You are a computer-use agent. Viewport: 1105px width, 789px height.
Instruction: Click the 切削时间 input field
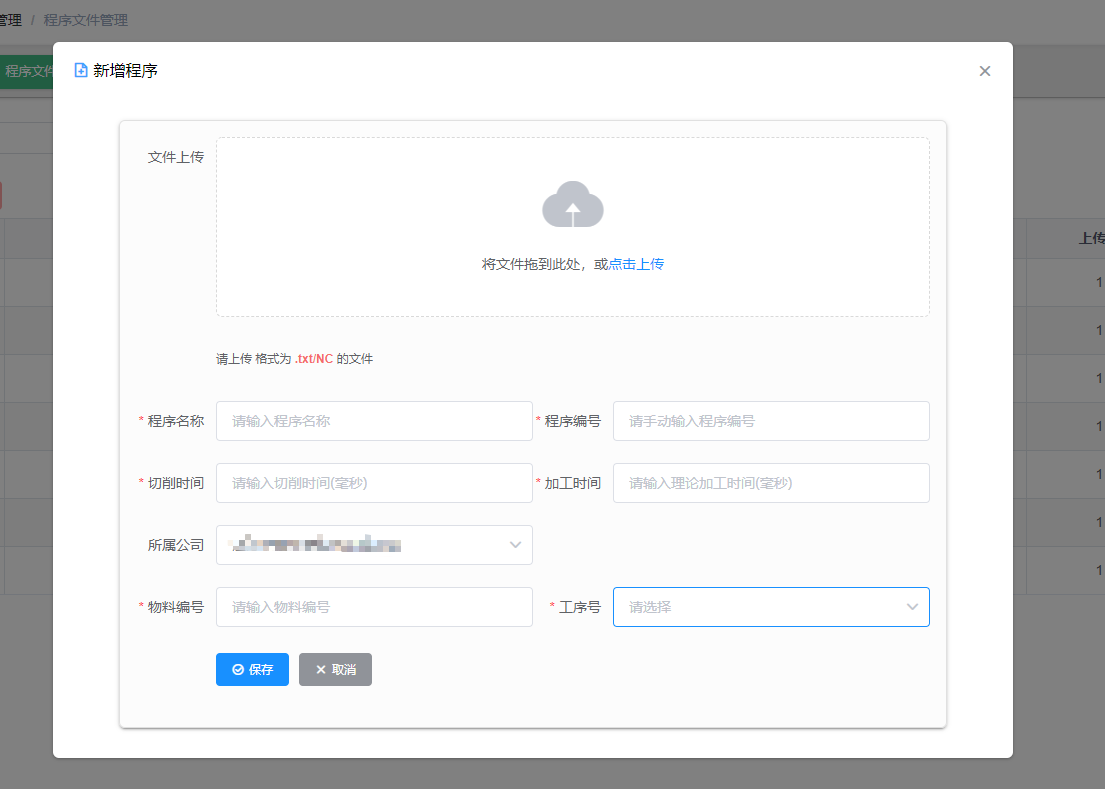(x=374, y=482)
